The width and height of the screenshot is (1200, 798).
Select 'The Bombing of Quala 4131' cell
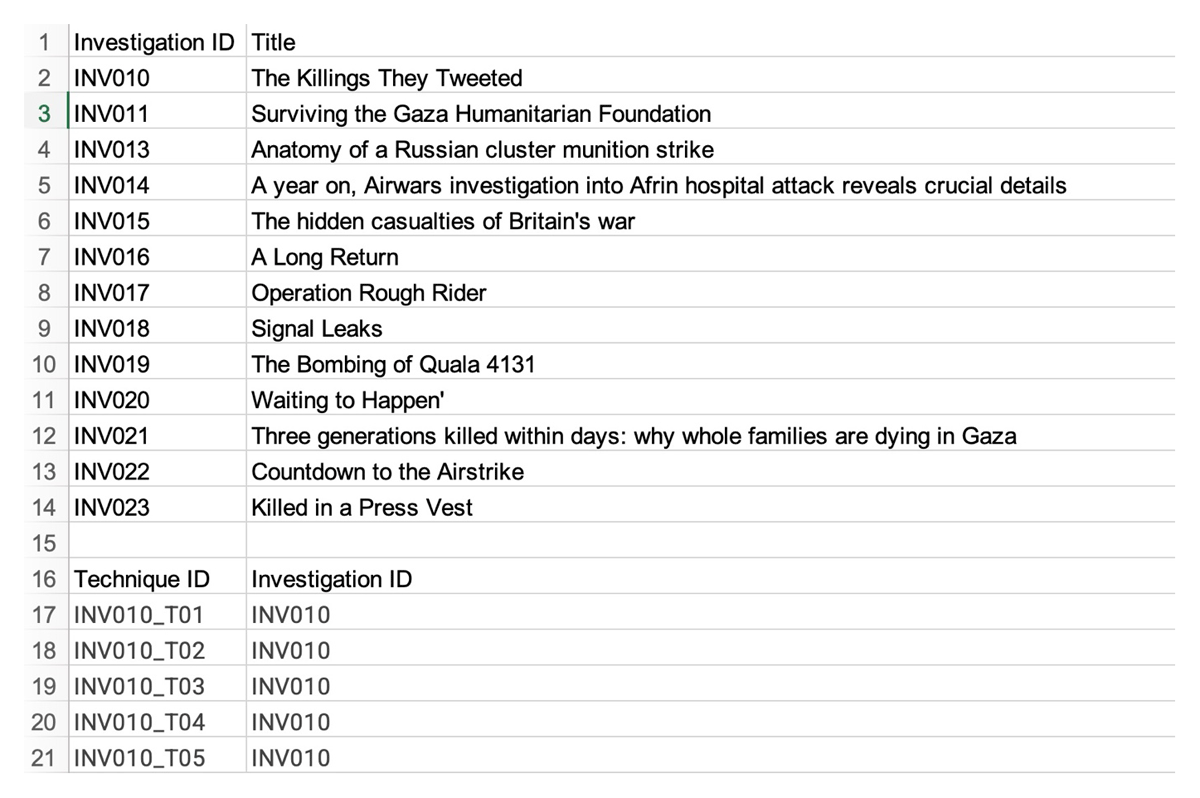click(711, 364)
